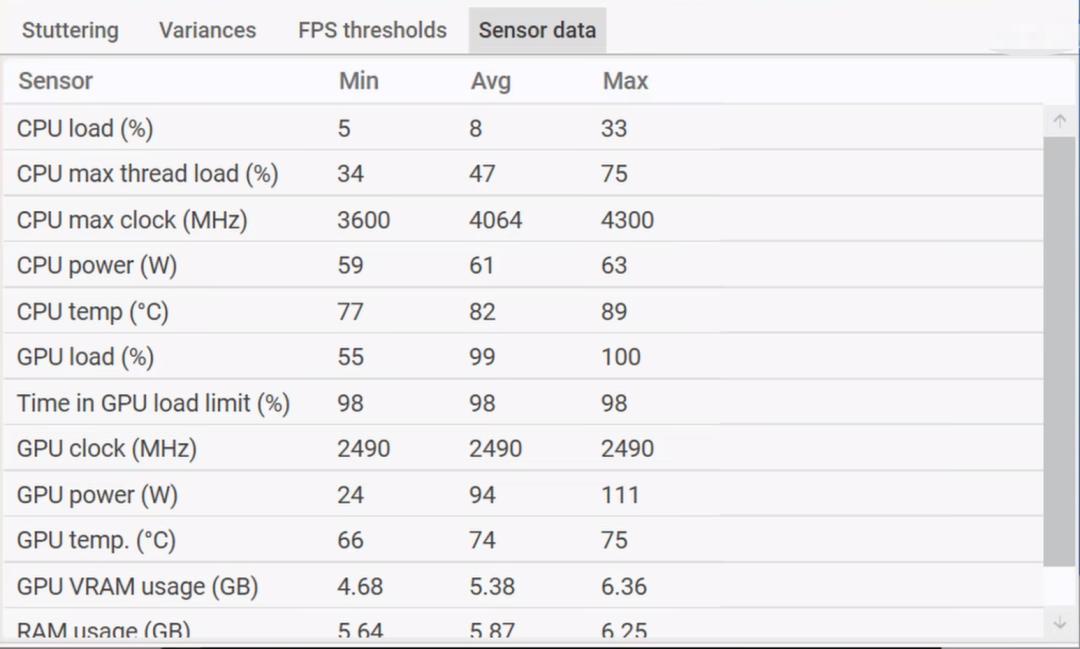
Task: Open the Variances tab
Action: [x=207, y=30]
